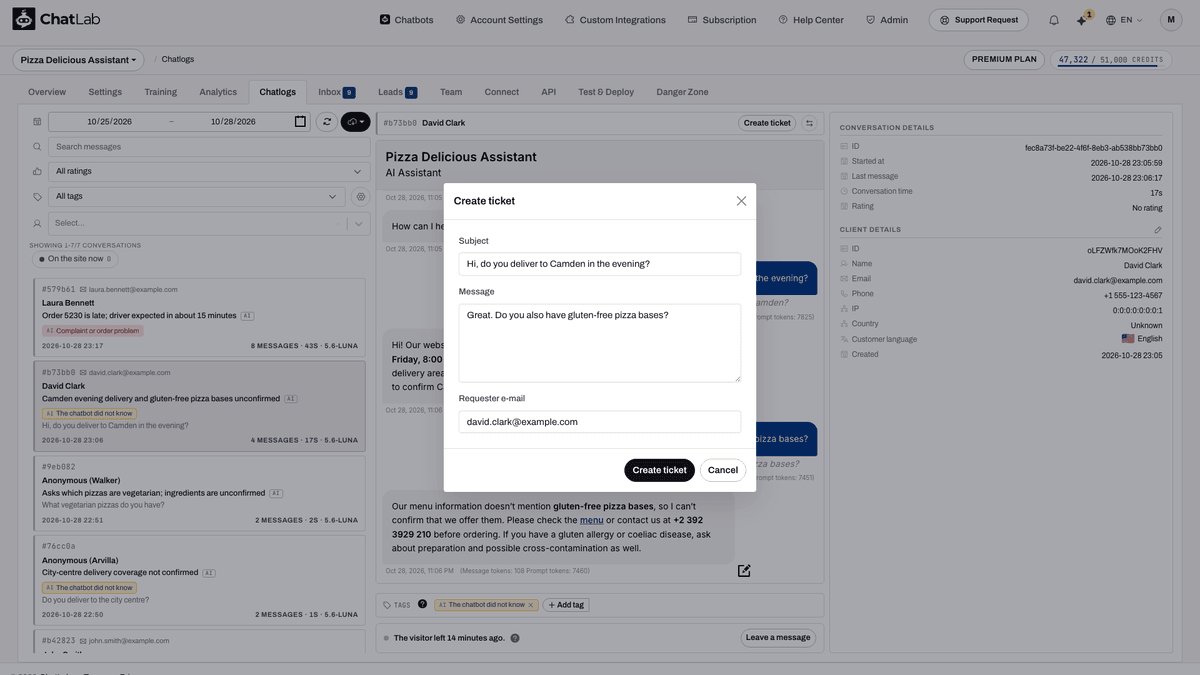Click the thumbs-up ratings icon
Screen dimensions: 1200x675
click(37, 171)
